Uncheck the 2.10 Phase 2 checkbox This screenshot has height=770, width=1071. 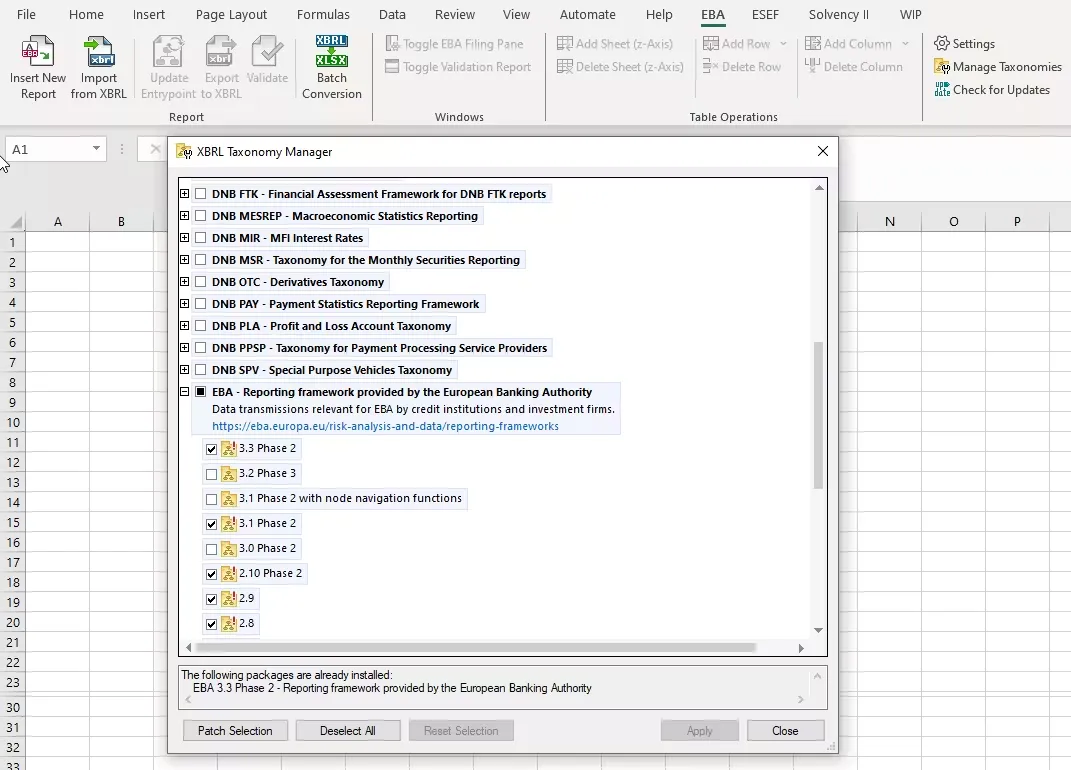pyautogui.click(x=212, y=575)
